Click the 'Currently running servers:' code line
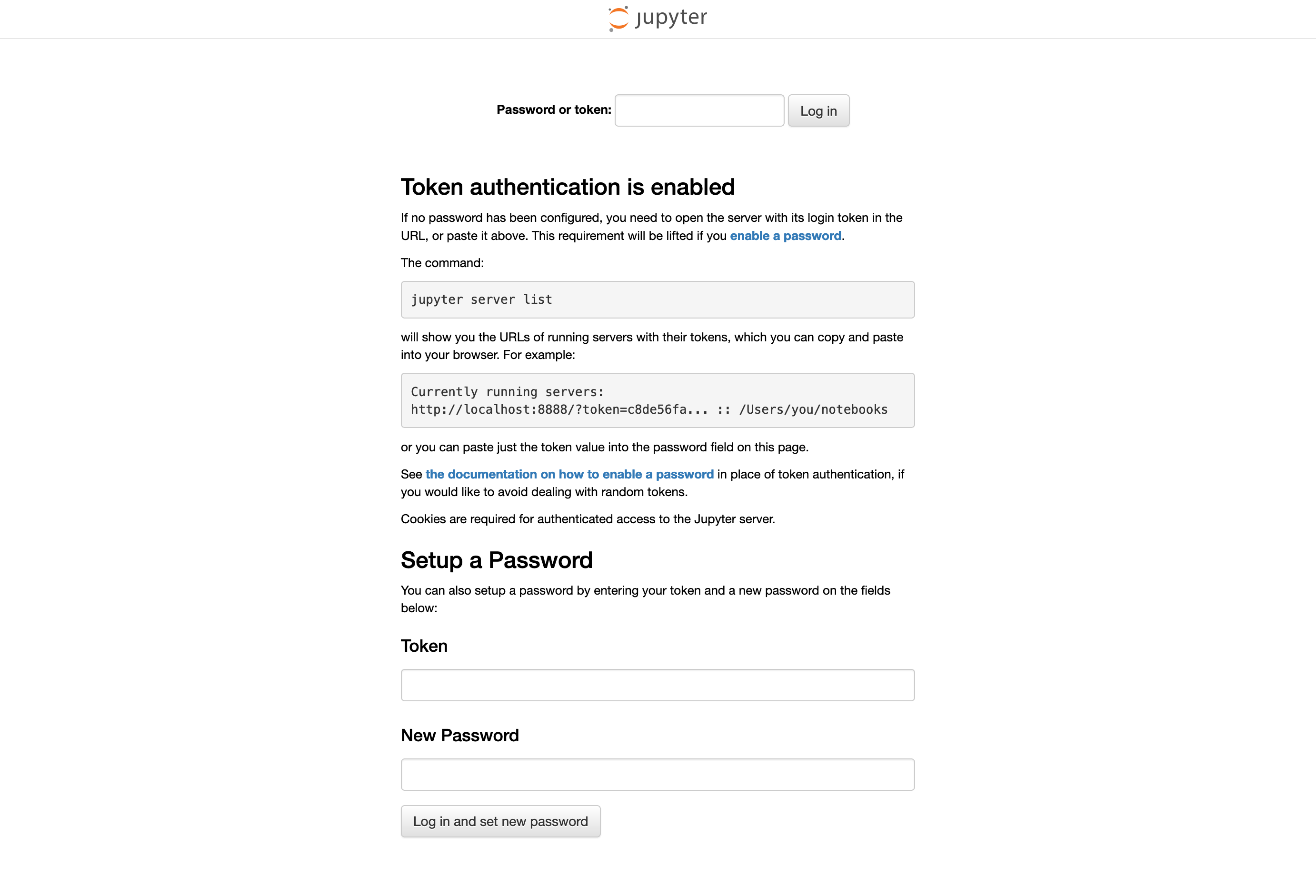This screenshot has height=896, width=1316. pyautogui.click(x=507, y=391)
